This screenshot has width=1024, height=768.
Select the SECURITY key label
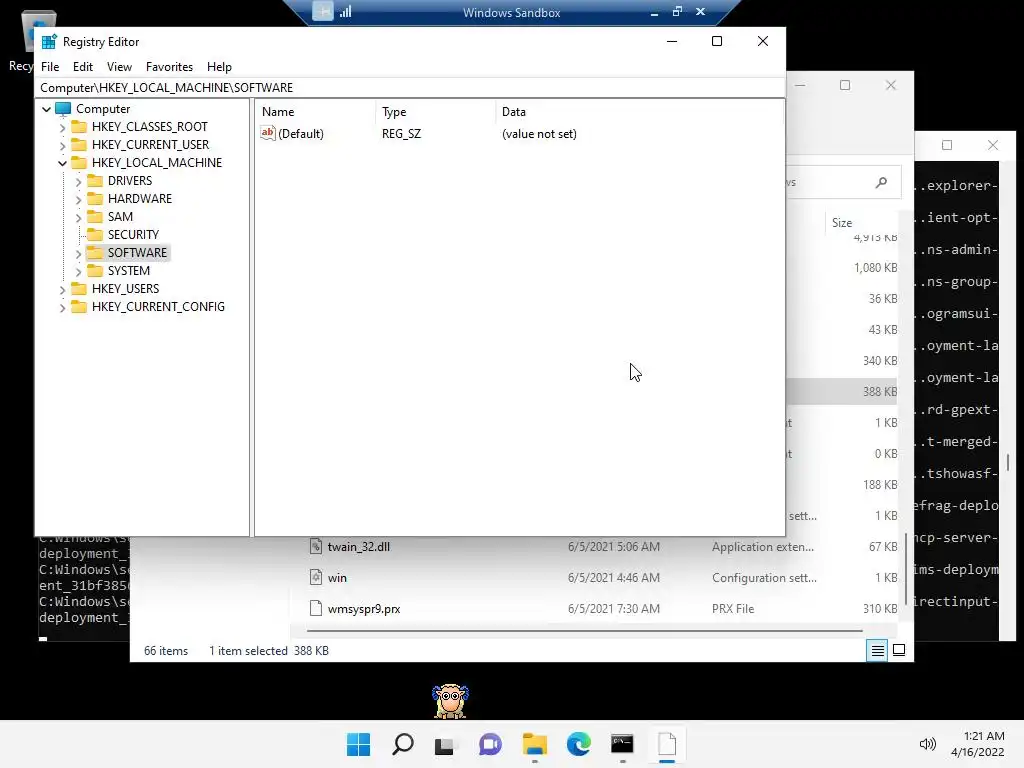click(x=133, y=234)
